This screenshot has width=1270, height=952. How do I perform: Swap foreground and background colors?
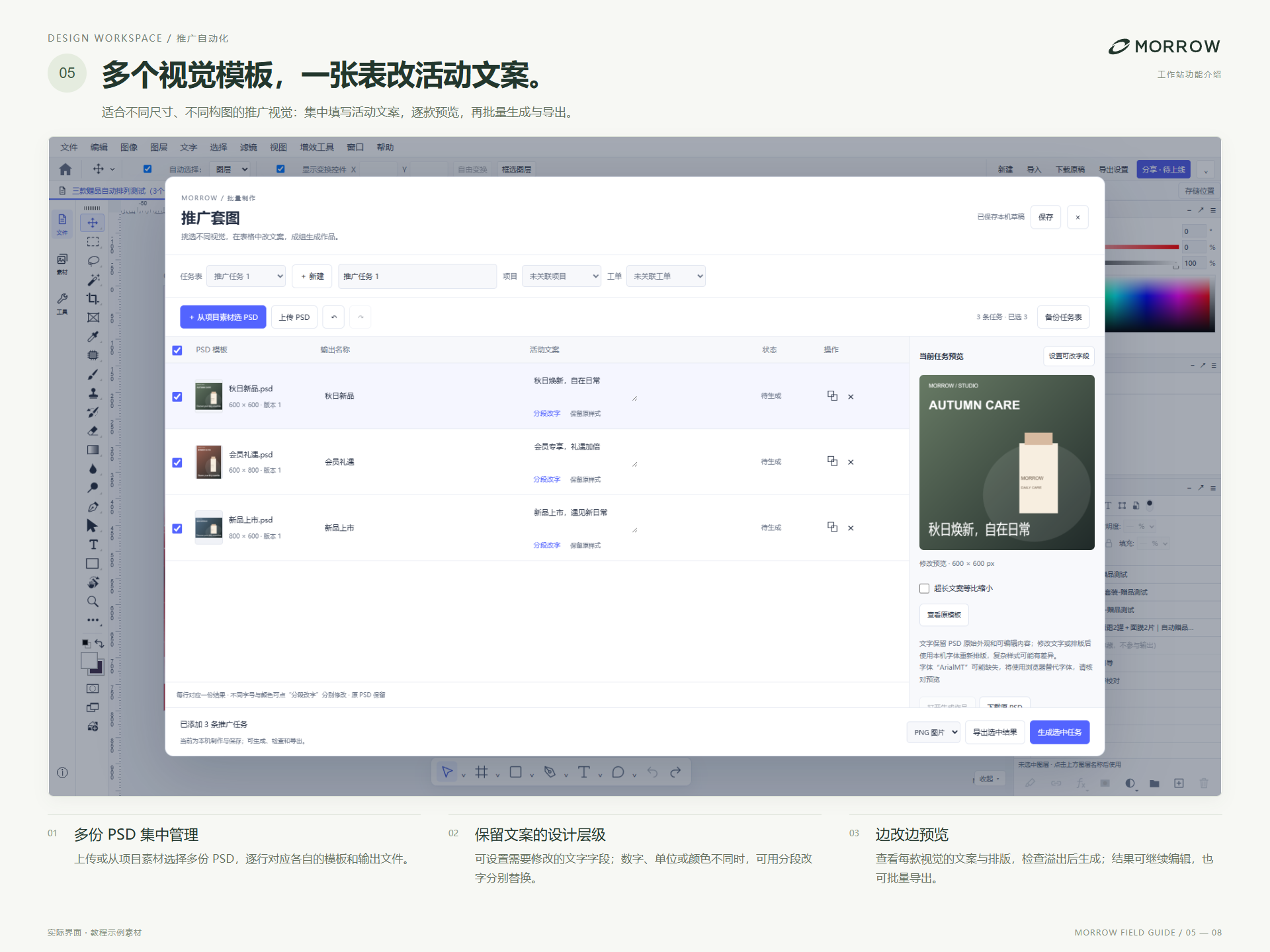(x=99, y=643)
